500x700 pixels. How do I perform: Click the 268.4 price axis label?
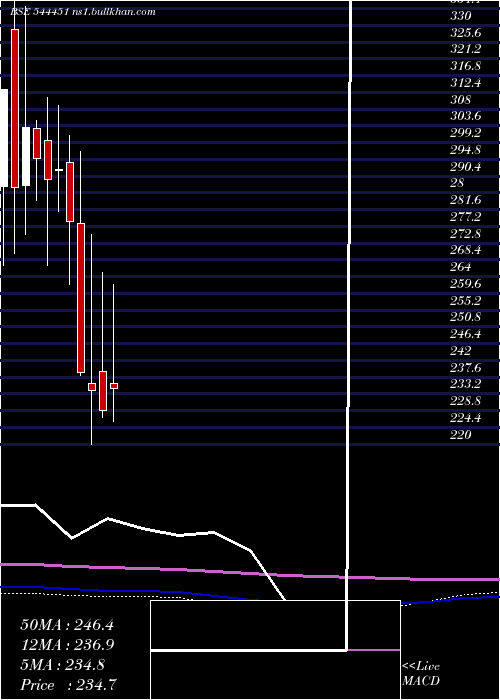tap(465, 250)
